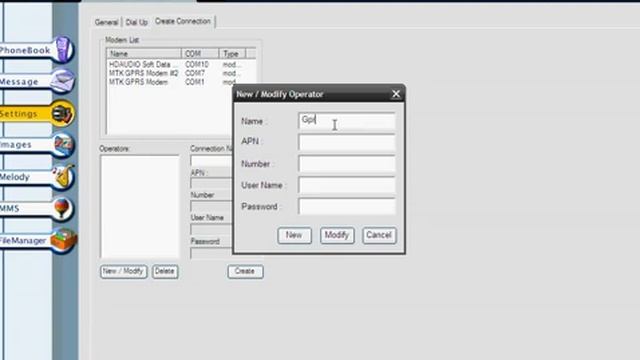Focus the Password field in dialog
640x360 pixels.
(x=347, y=207)
